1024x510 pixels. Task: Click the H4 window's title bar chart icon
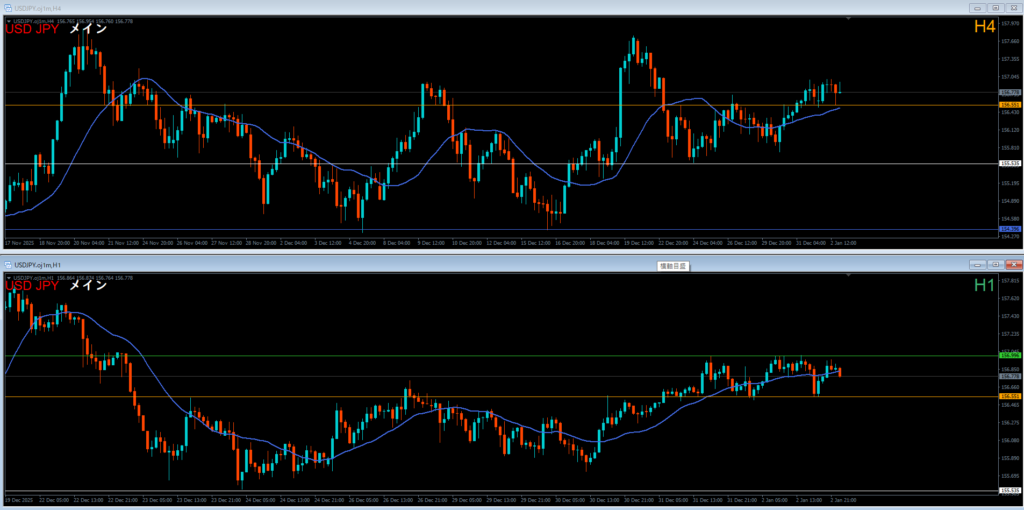click(x=7, y=7)
